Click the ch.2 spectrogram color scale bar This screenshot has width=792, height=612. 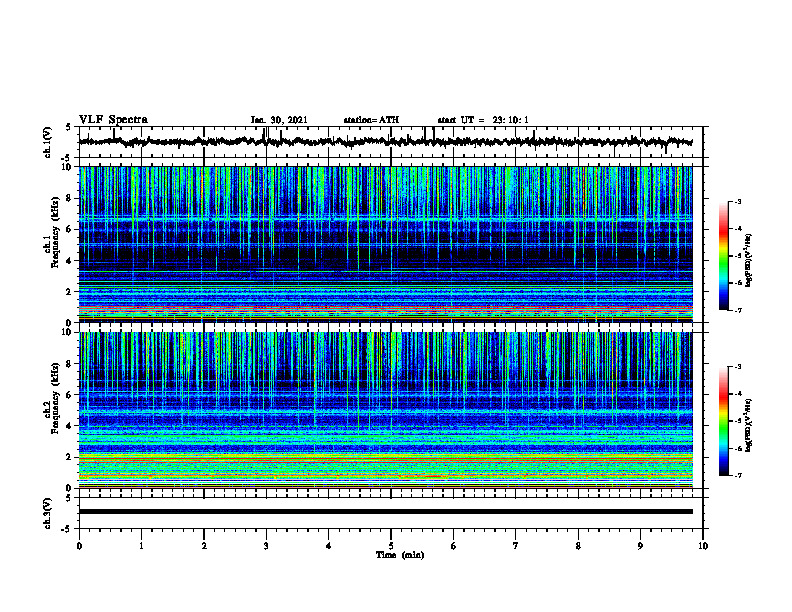pyautogui.click(x=724, y=421)
